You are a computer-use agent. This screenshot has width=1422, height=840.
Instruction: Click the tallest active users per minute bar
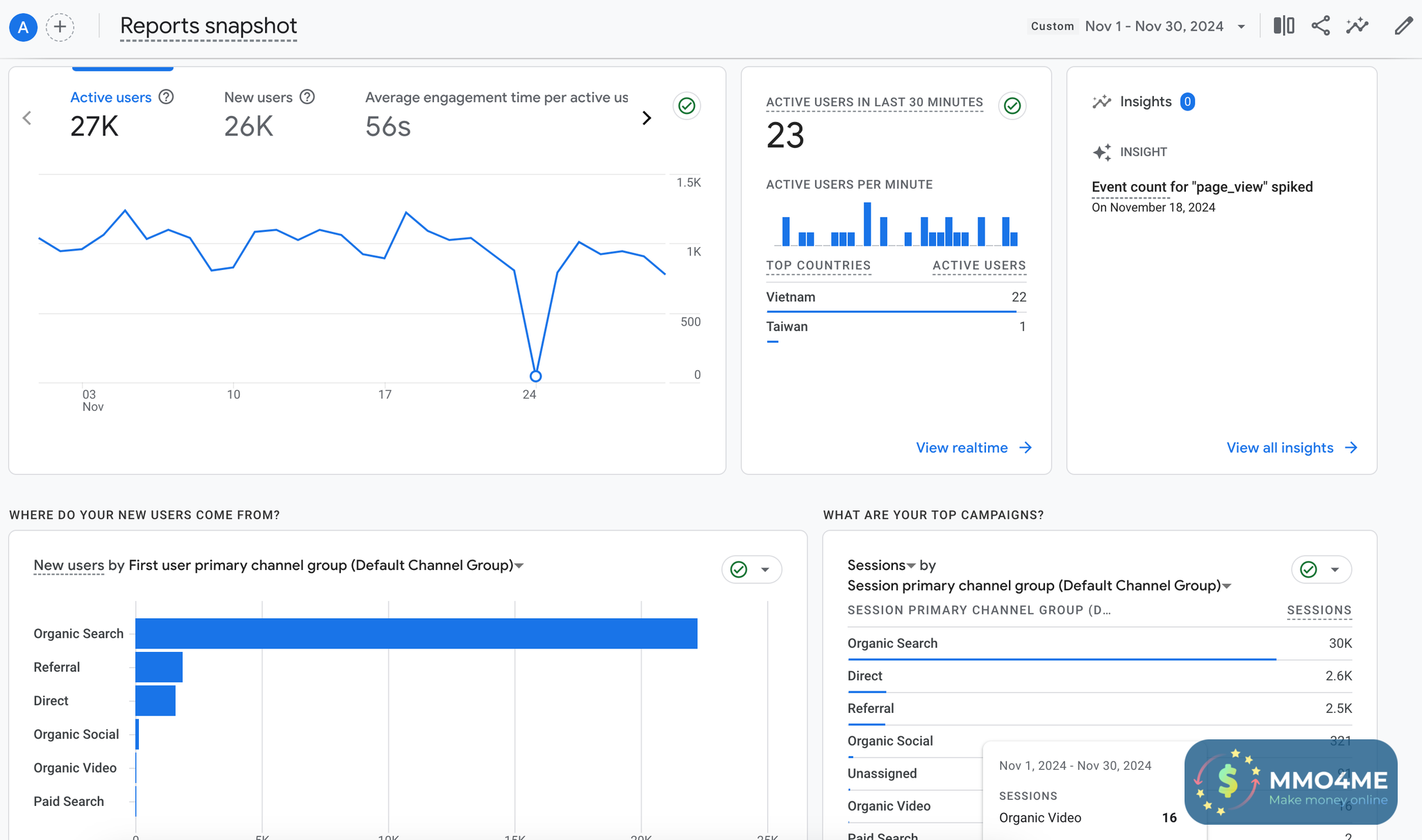tap(867, 224)
